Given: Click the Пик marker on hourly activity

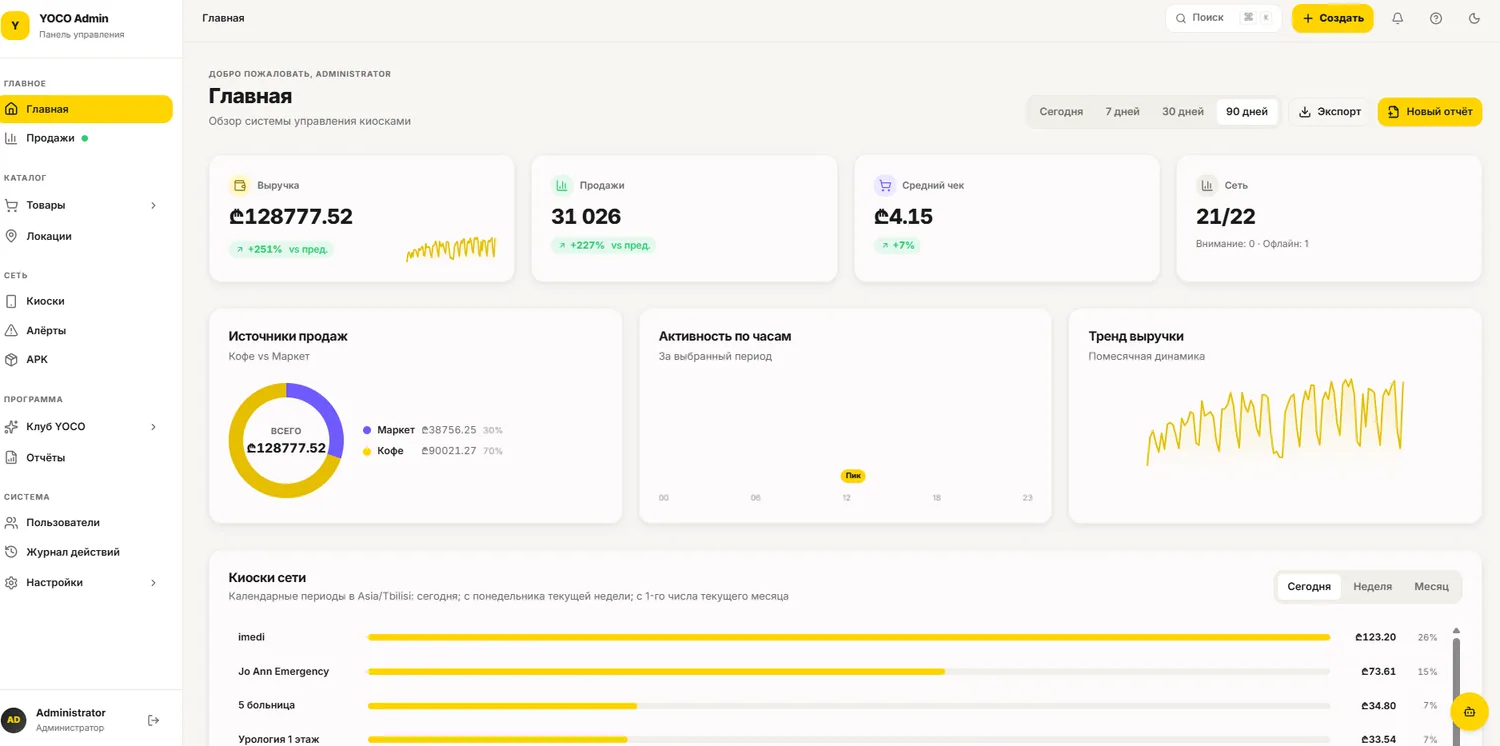Looking at the screenshot, I should point(853,476).
